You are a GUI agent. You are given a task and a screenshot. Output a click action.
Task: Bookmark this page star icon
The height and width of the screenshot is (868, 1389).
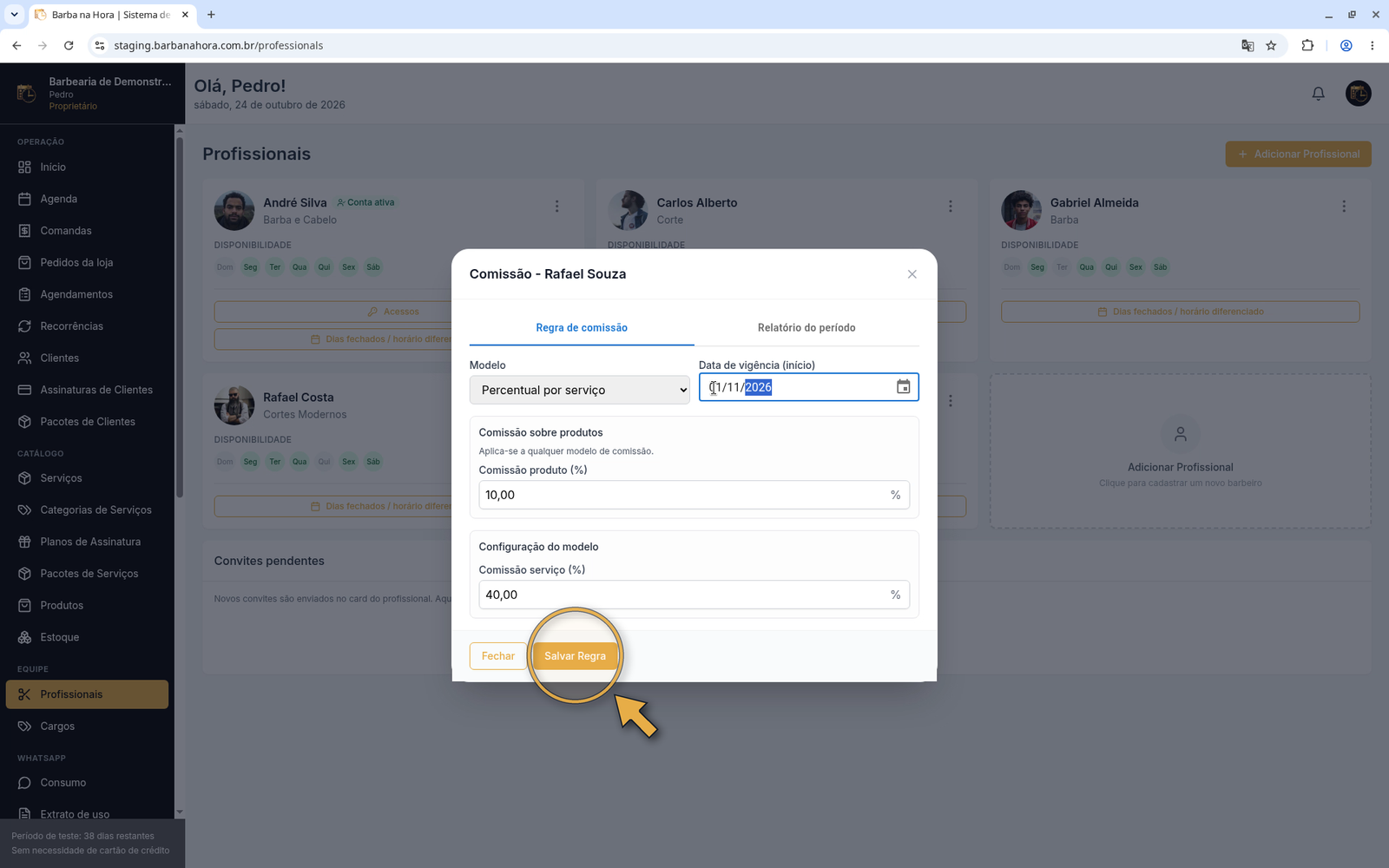click(1271, 45)
